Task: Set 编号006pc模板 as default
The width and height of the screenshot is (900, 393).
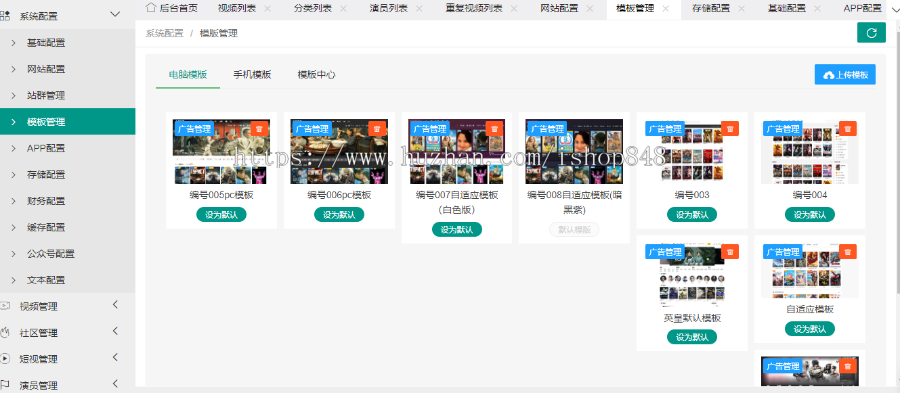Action: (x=339, y=215)
